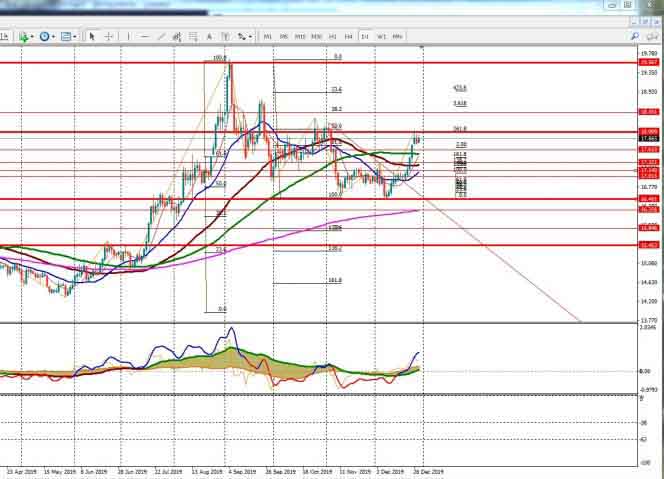Click the Fibonacci '423.6' extension label

point(460,88)
